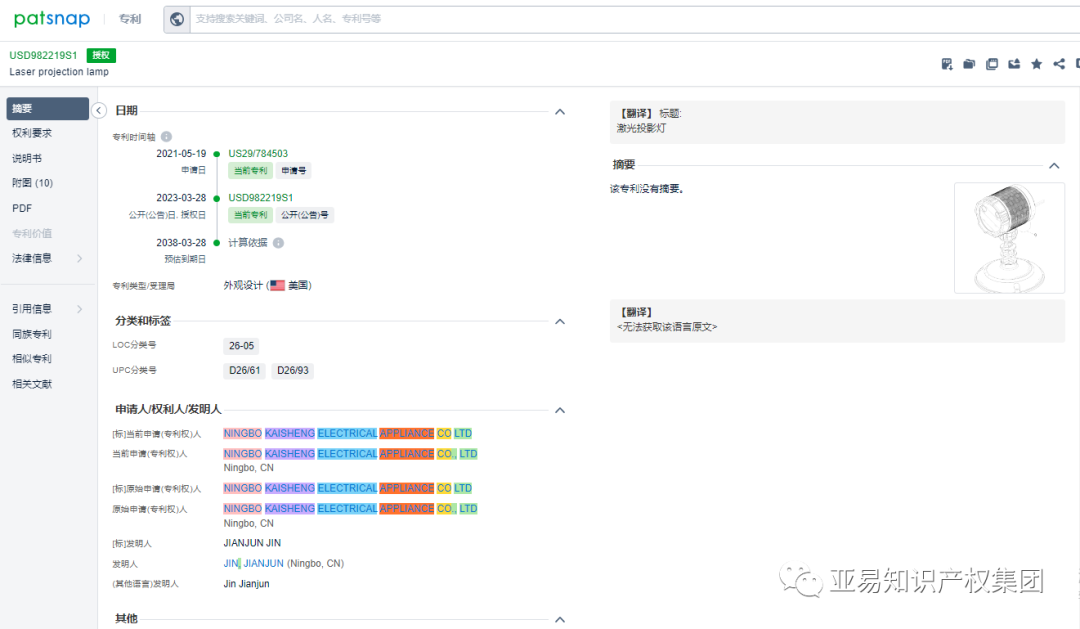Open the 摘要 sidebar tab
The image size is (1080, 629).
[48, 108]
